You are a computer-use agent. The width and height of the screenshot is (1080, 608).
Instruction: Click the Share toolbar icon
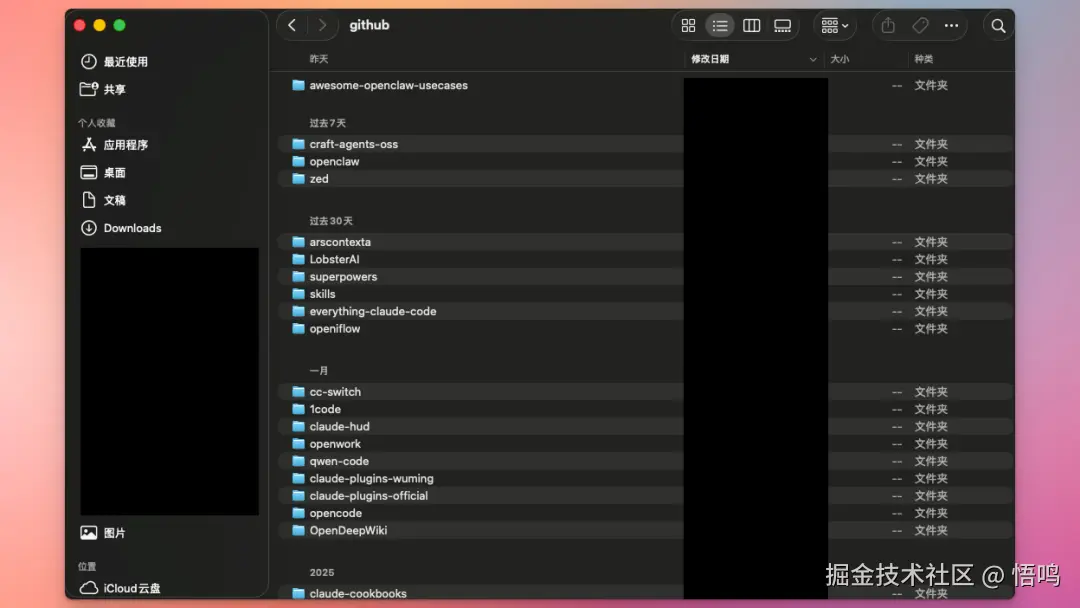889,26
